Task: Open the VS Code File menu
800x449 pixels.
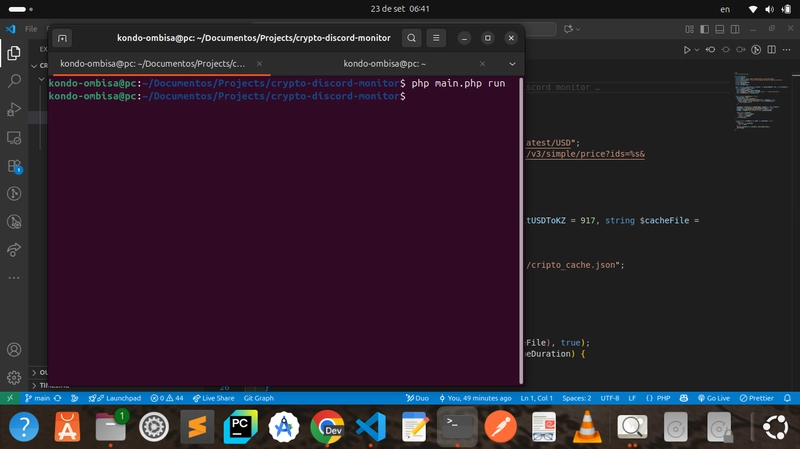Action: click(x=31, y=29)
